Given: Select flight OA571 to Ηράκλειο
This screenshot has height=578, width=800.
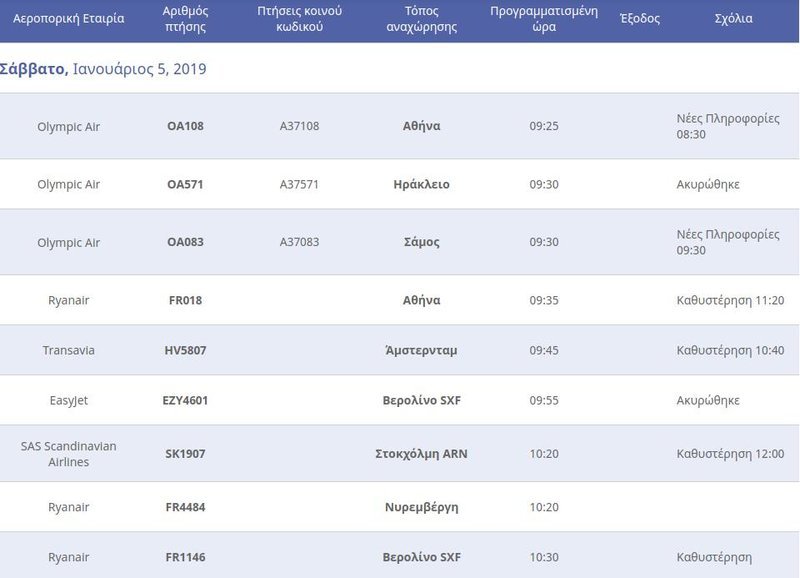Looking at the screenshot, I should pyautogui.click(x=184, y=185).
